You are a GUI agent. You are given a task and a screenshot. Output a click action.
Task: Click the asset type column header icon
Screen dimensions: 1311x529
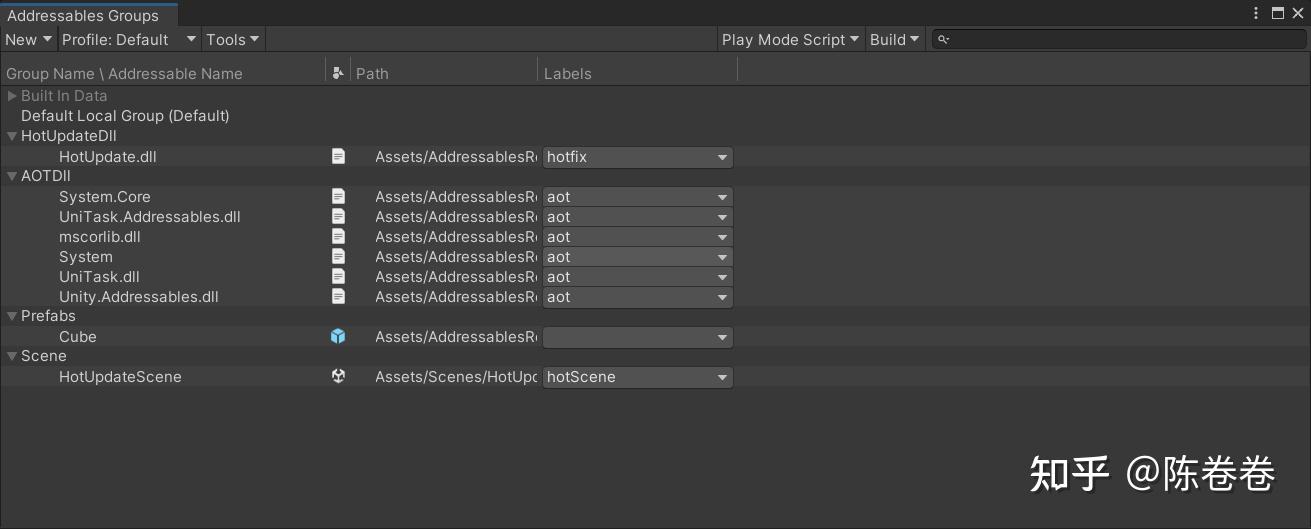[338, 73]
